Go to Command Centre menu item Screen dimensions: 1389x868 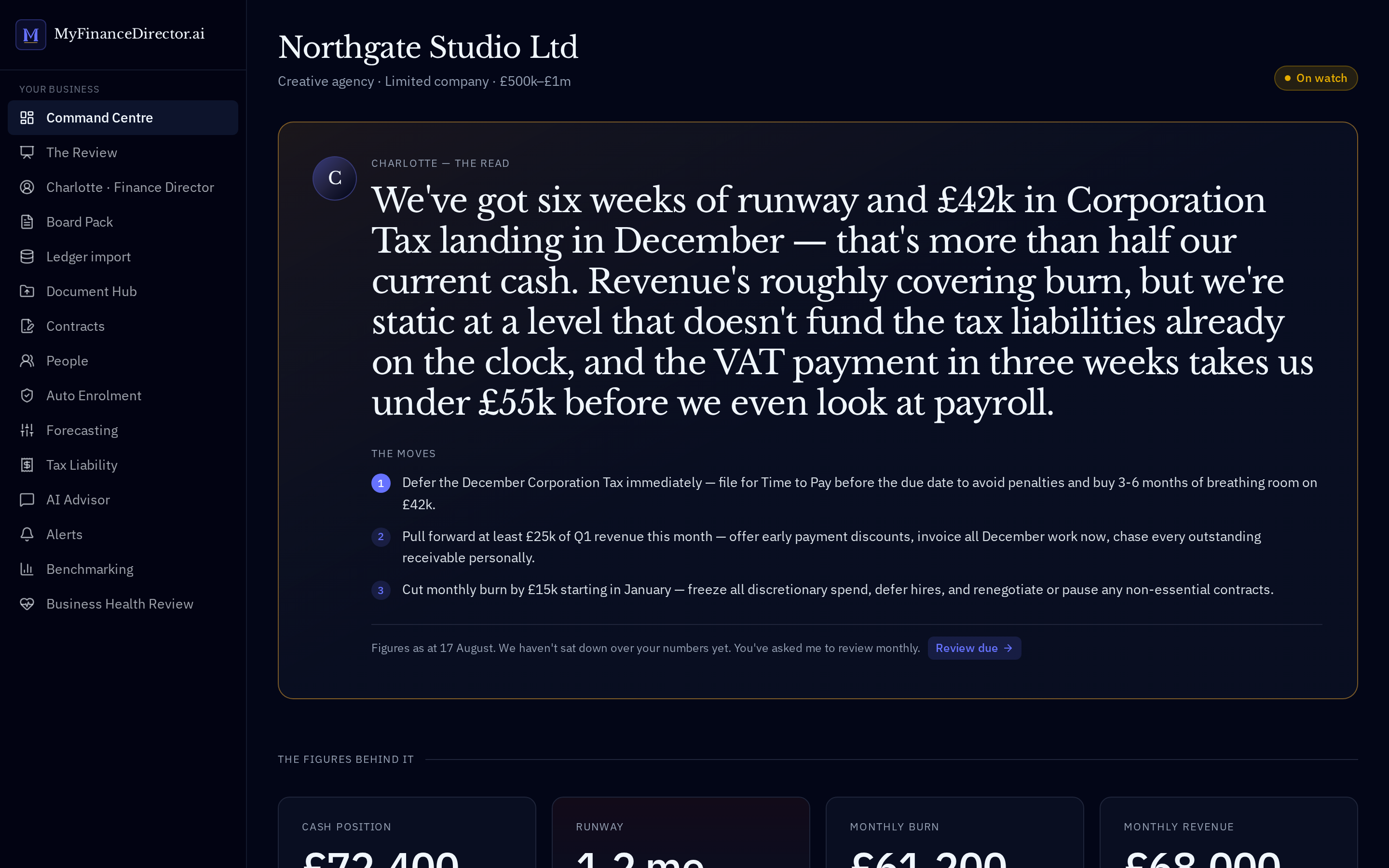123,118
